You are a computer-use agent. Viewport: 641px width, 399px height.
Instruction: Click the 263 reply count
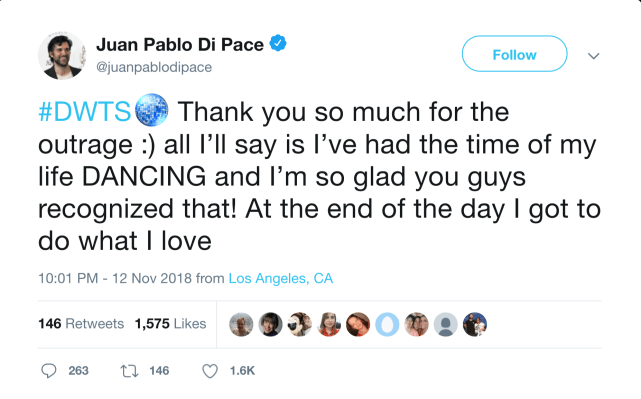pos(78,371)
